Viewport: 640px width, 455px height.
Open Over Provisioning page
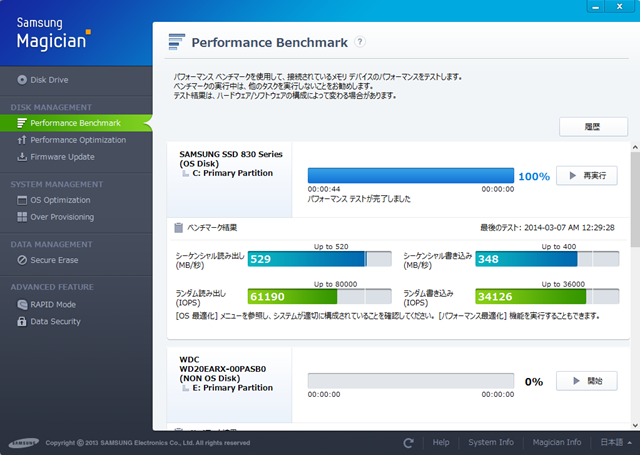[56, 217]
